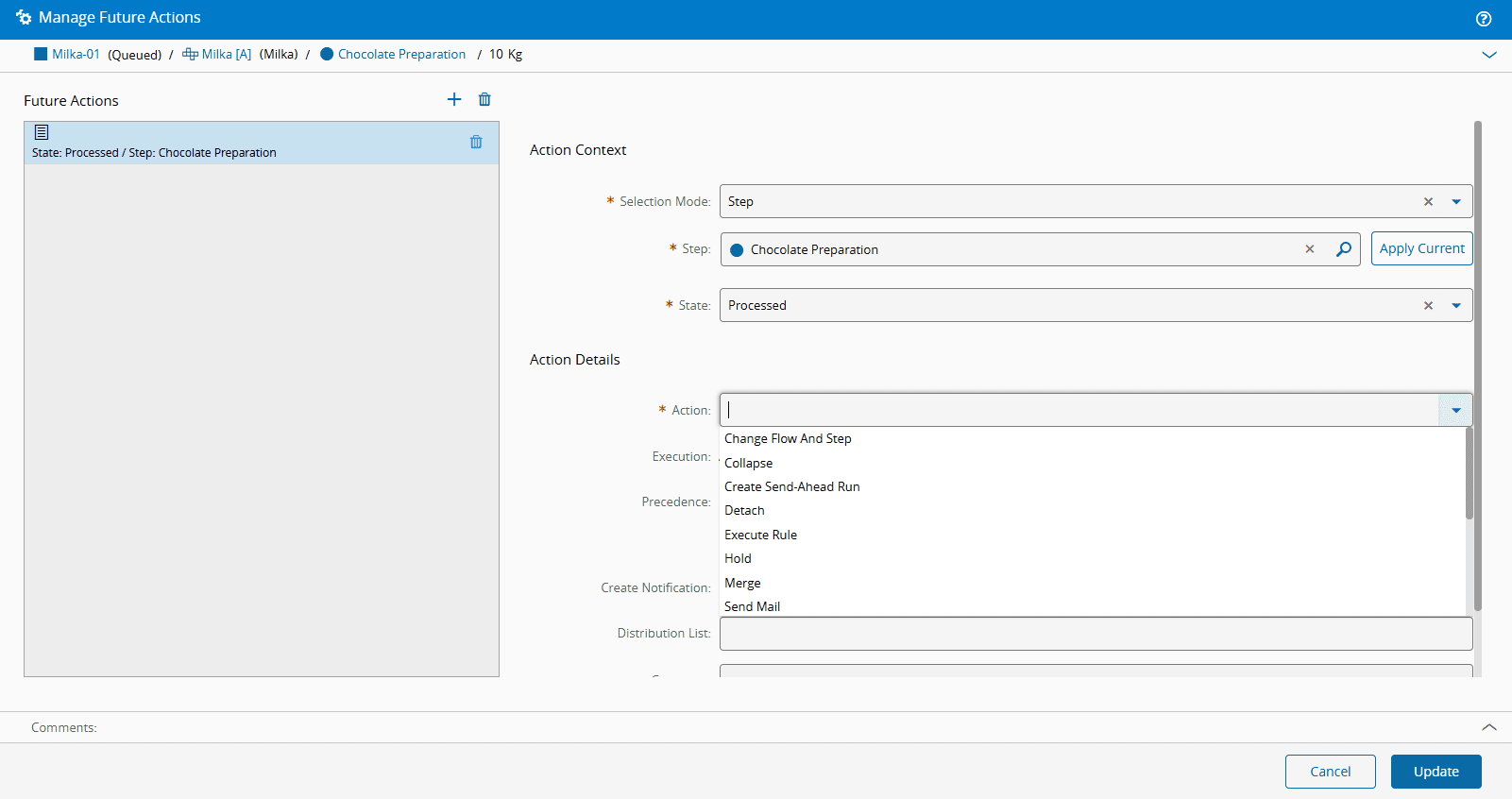Clear the Chocolate Preparation step value

[1310, 249]
